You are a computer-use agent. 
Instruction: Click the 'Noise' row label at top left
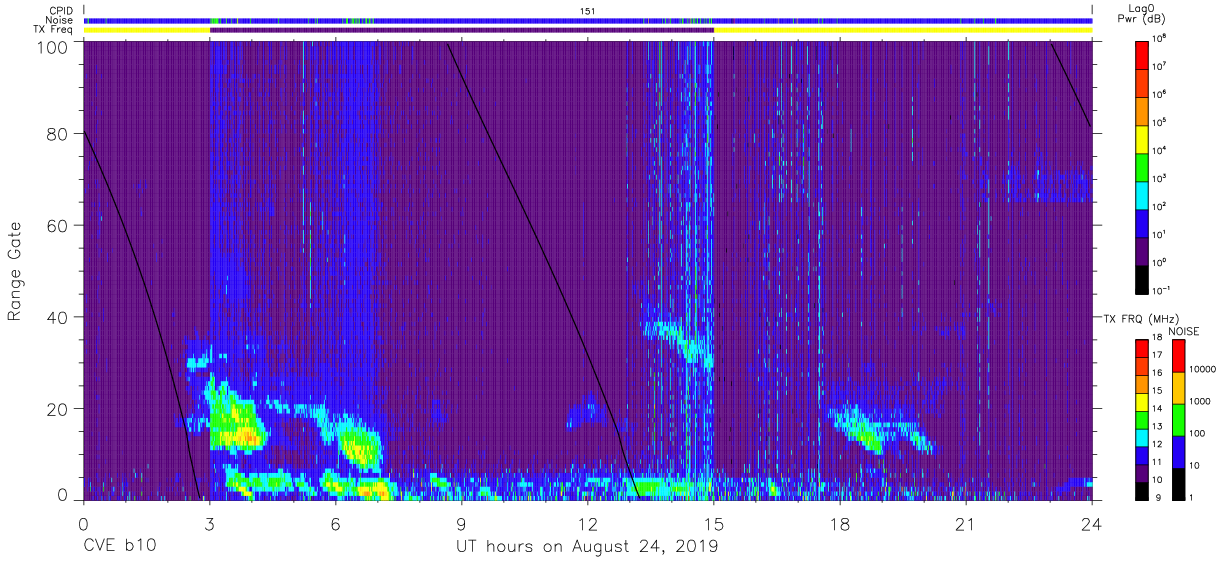point(61,20)
